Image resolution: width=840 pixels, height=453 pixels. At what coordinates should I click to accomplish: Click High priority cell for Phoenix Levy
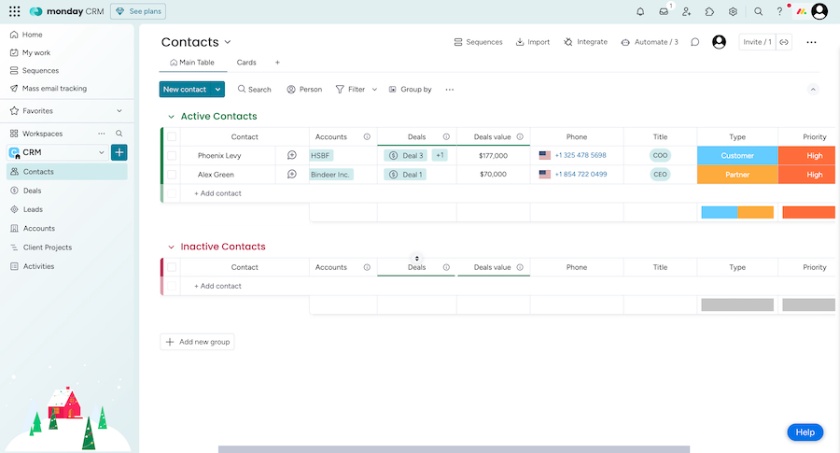pos(809,155)
